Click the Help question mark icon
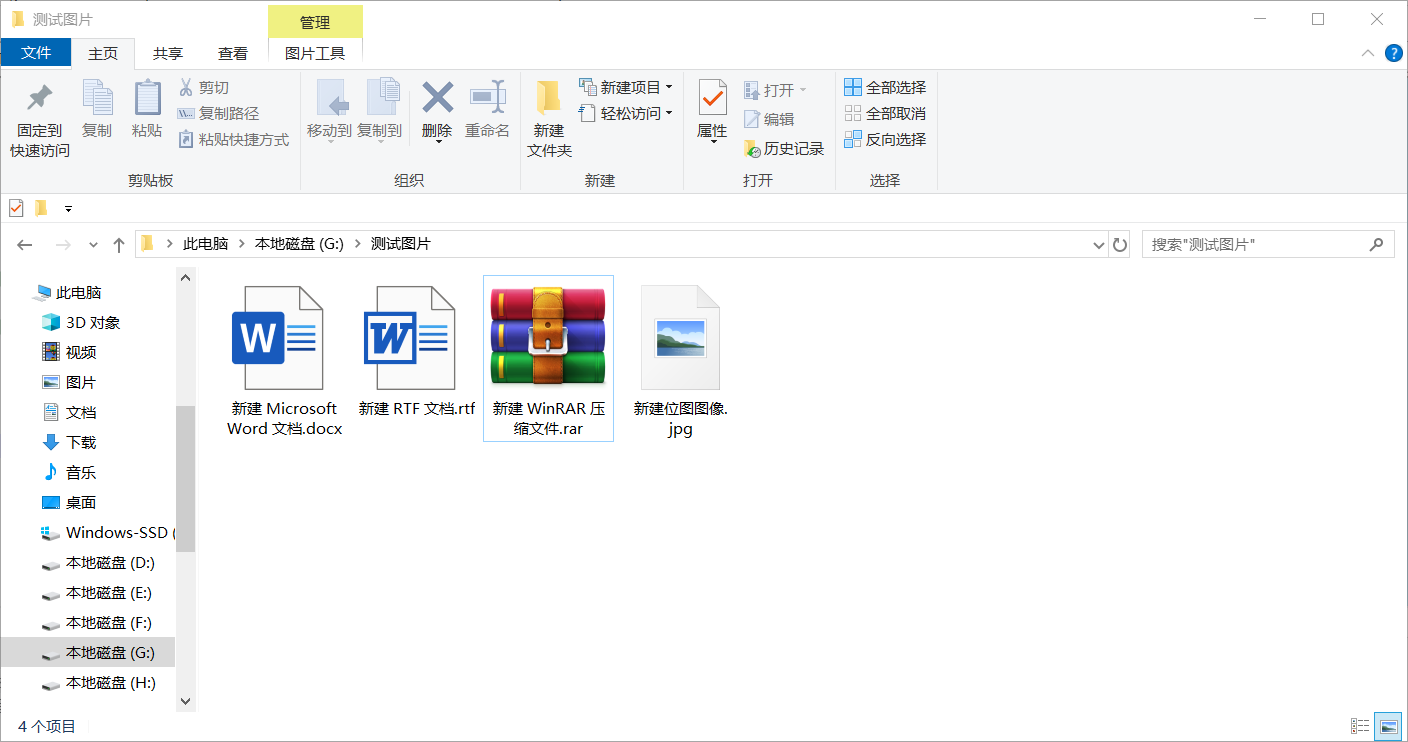Screen dimensions: 1408x742 click(1393, 53)
